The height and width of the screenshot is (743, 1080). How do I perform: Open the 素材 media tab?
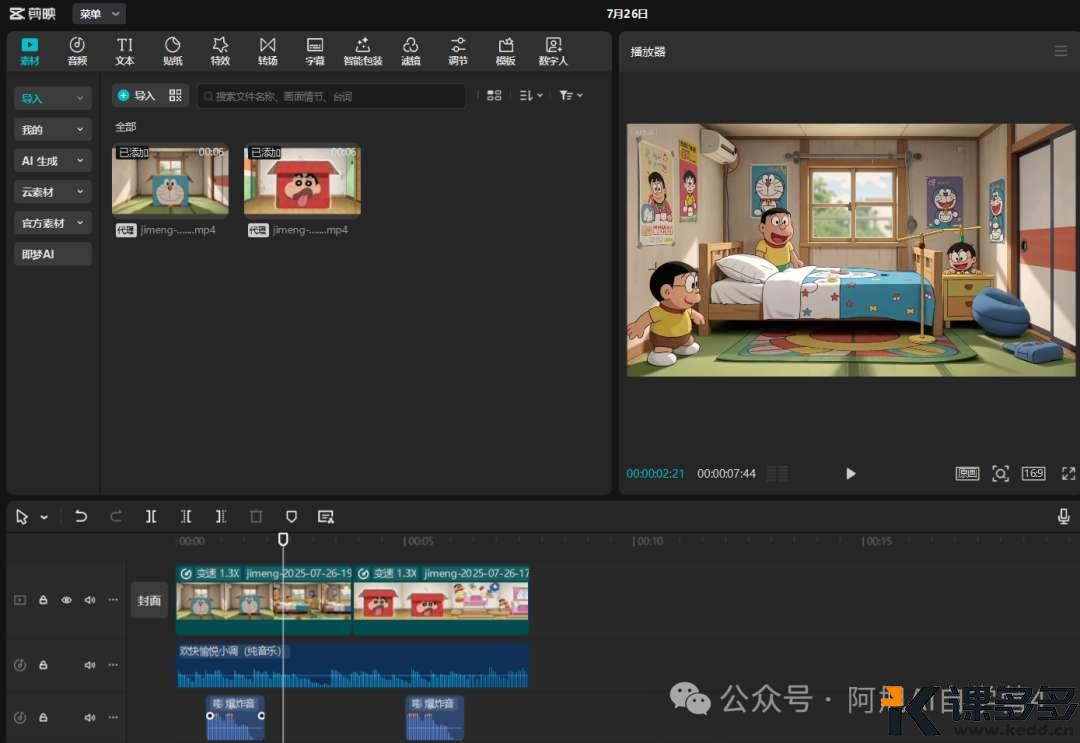click(30, 52)
